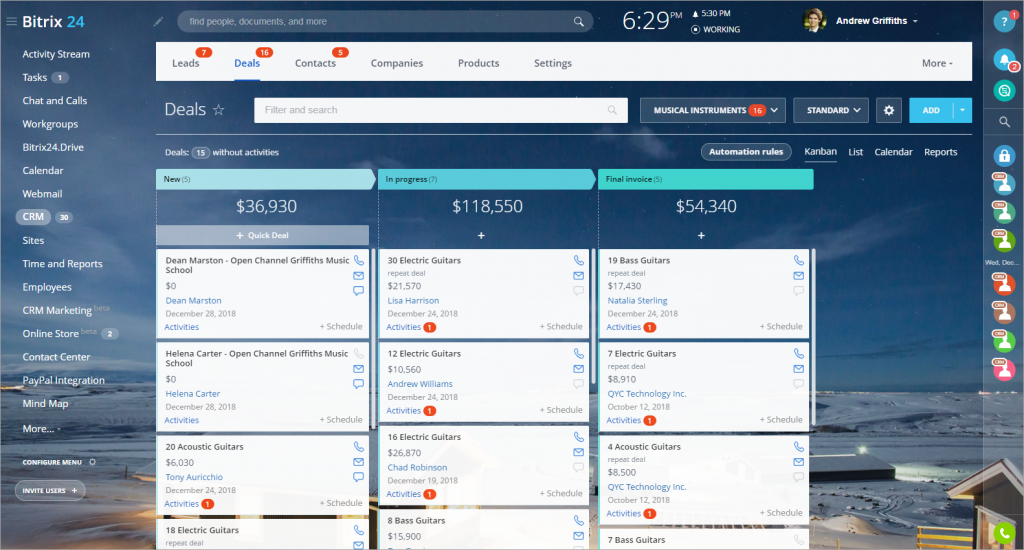Click the blue lock icon in right sidebar

point(1004,155)
